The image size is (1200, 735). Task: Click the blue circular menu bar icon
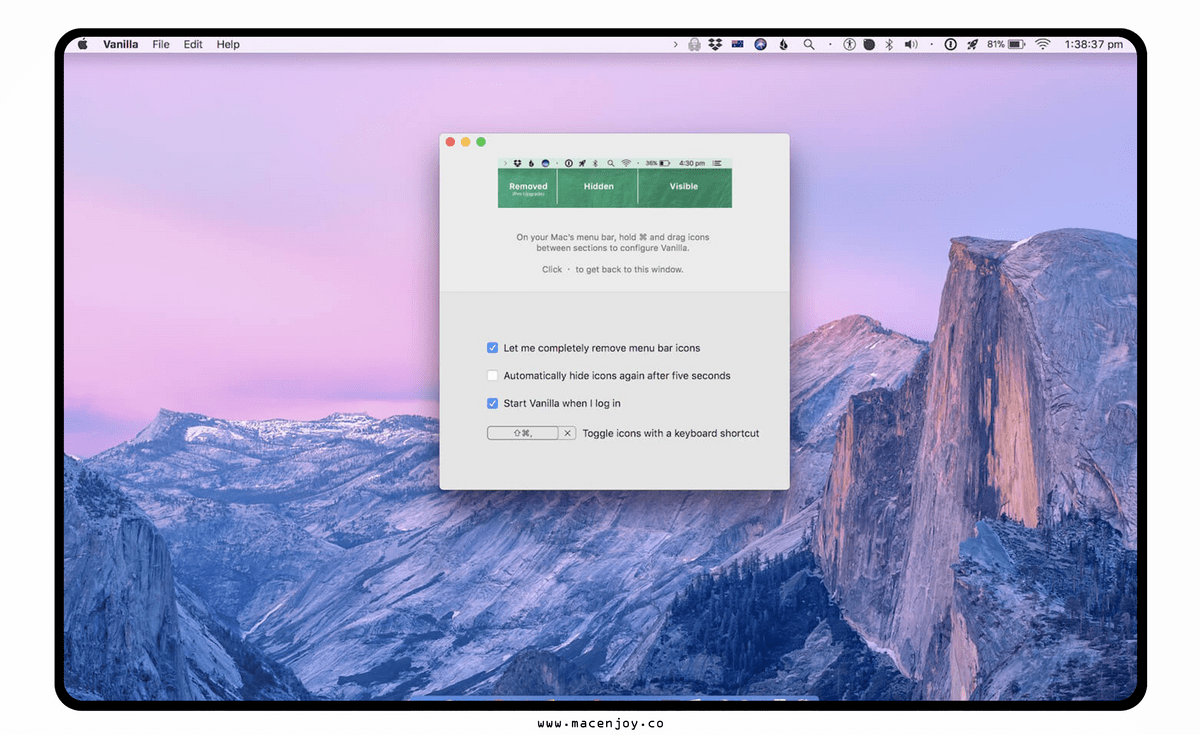[761, 45]
